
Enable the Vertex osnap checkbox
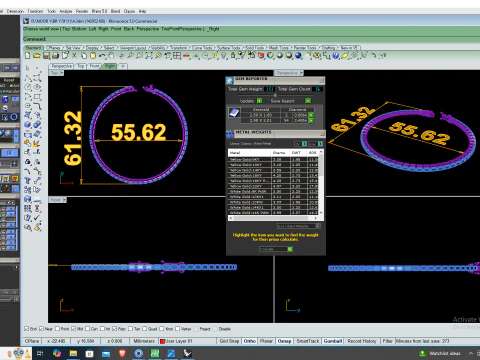click(178, 329)
